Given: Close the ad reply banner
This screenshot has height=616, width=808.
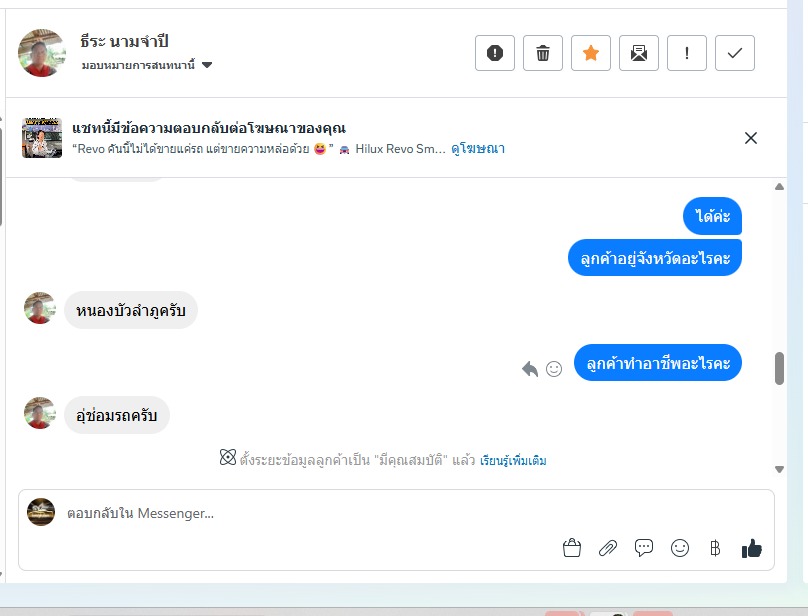Looking at the screenshot, I should (x=751, y=138).
